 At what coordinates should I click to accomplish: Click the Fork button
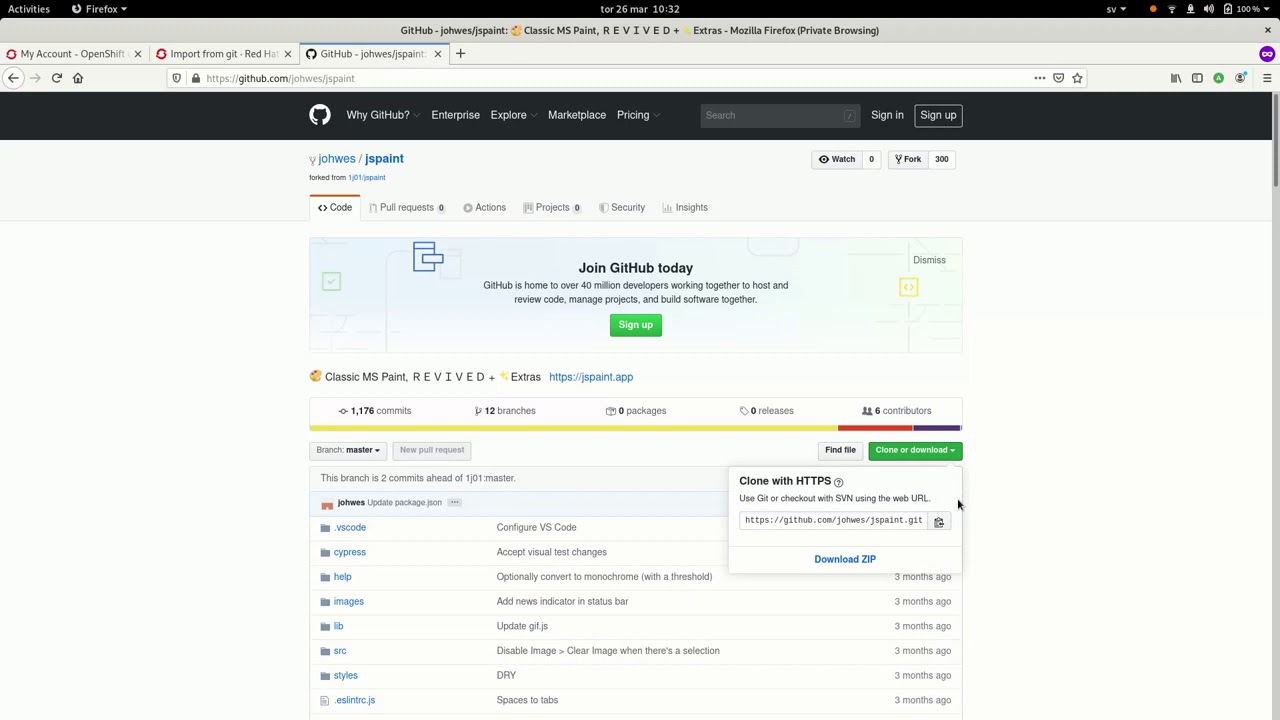[x=908, y=159]
